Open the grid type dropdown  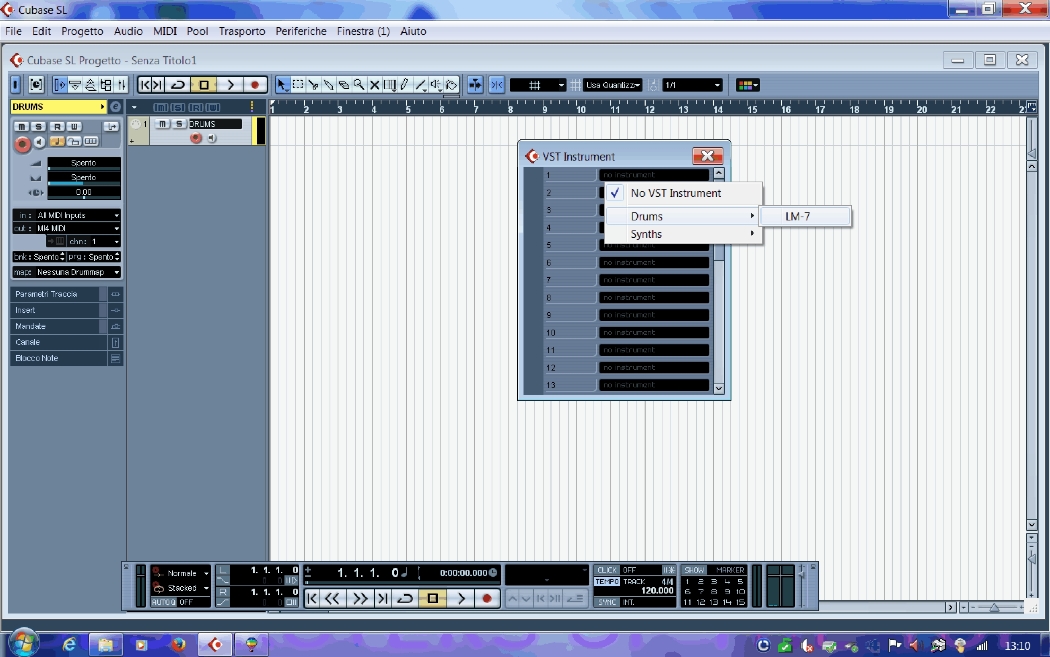pyautogui.click(x=538, y=85)
